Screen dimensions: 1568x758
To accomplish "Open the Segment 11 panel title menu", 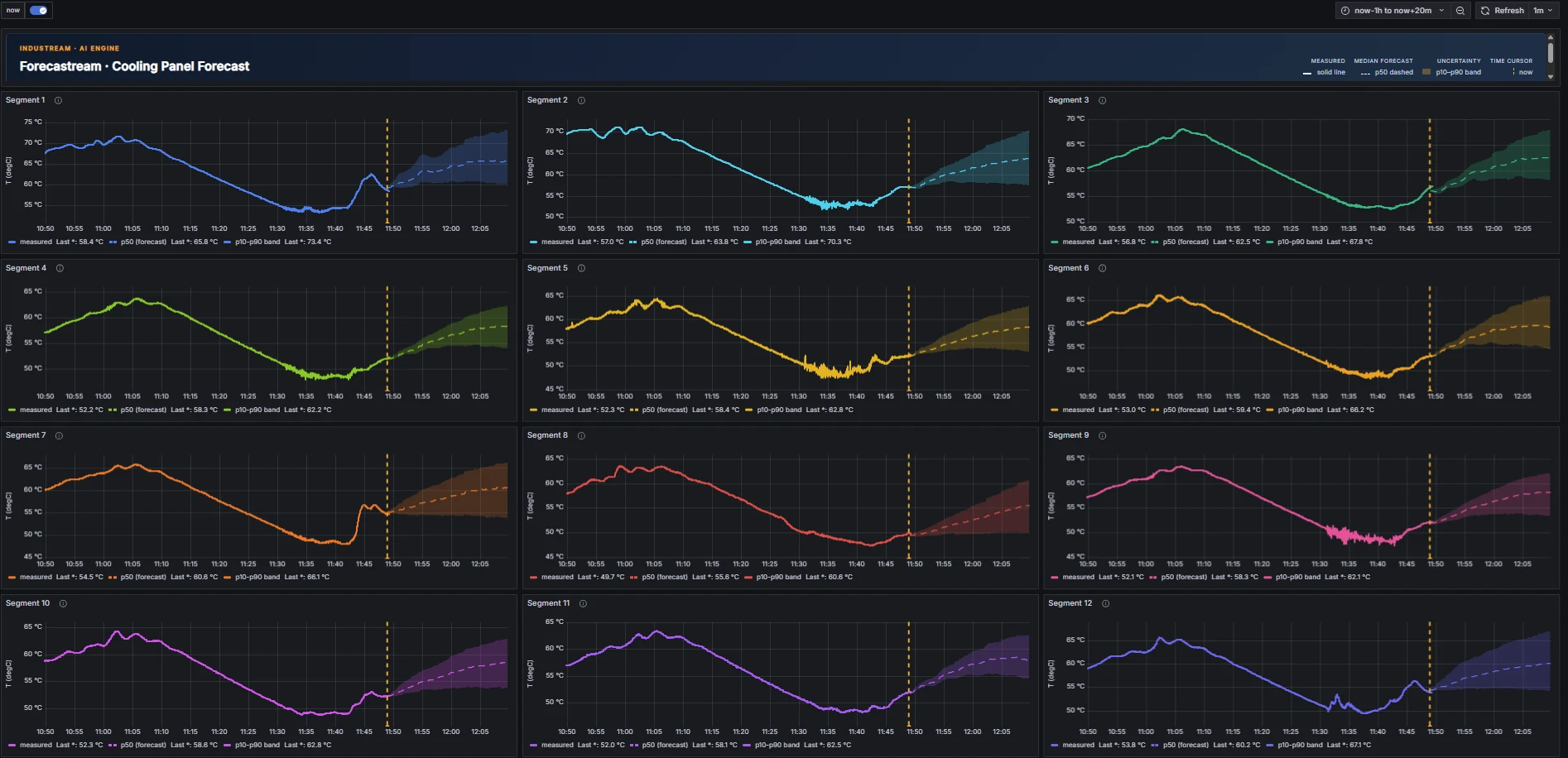I will (548, 602).
